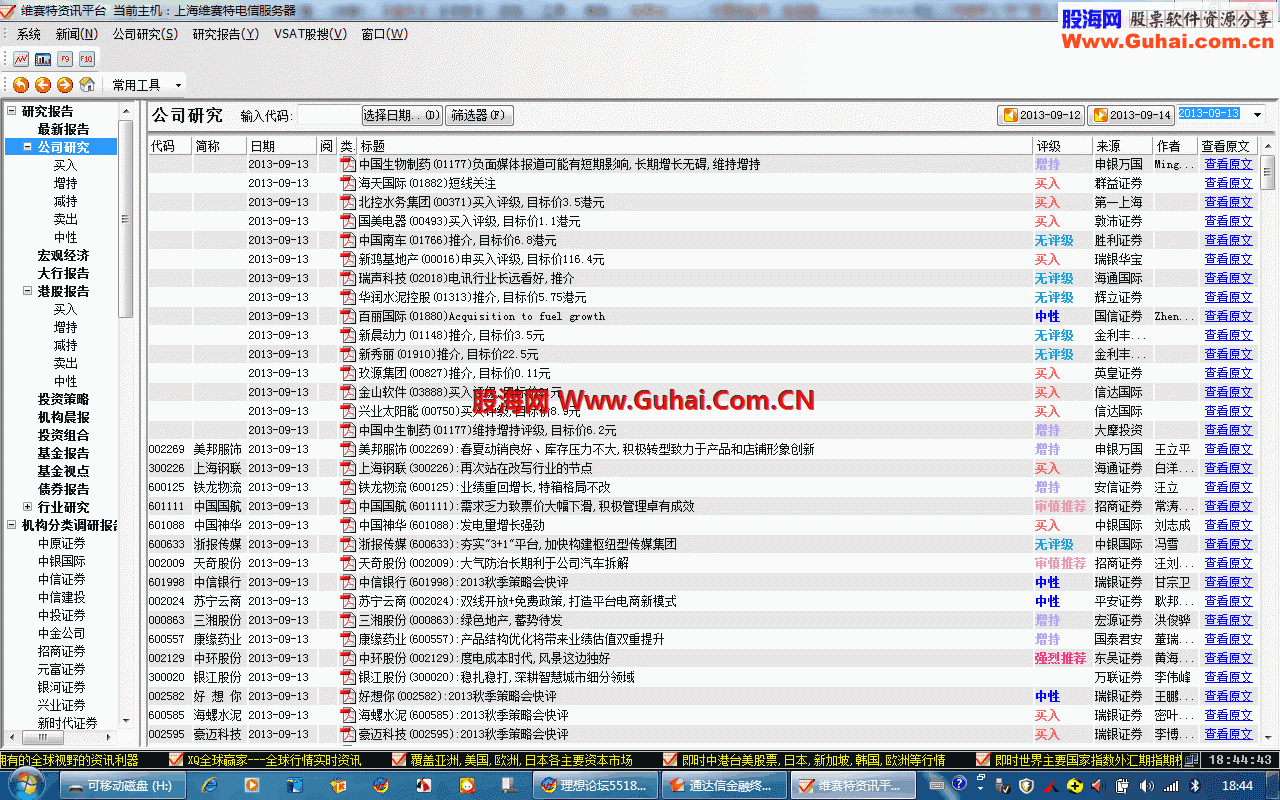Sort by the 评级 column header
This screenshot has width=1280, height=800.
tap(1062, 146)
